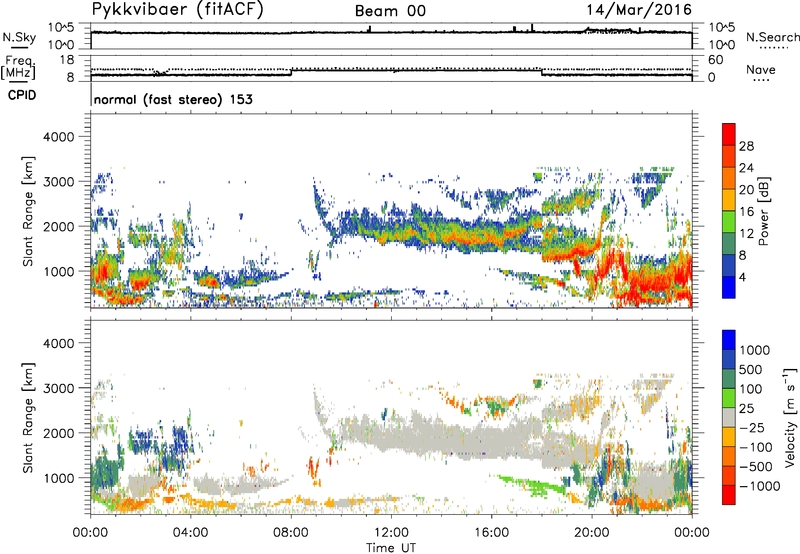Viewport: 800px width, 554px height.
Task: Click the text "normal (fast stereo) 153"
Action: pos(173,99)
